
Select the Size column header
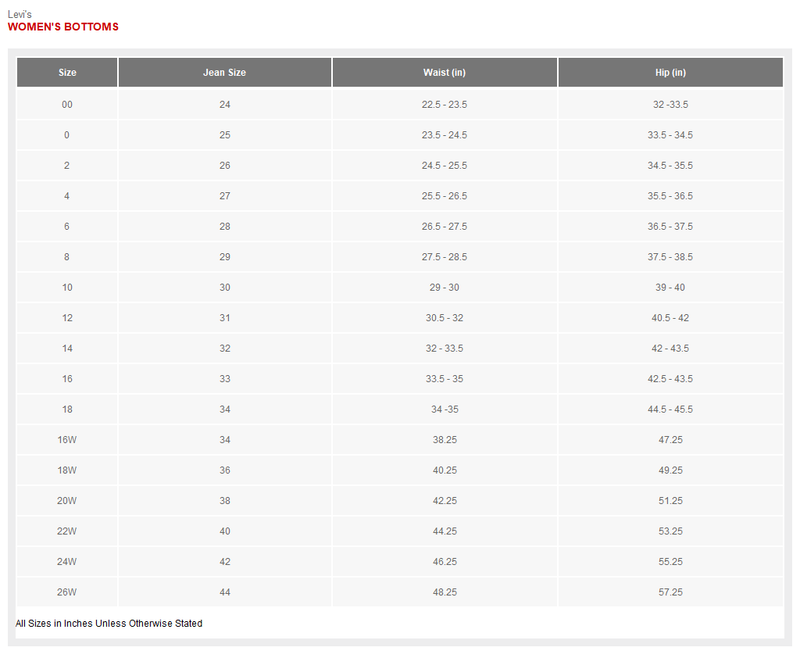(x=67, y=73)
